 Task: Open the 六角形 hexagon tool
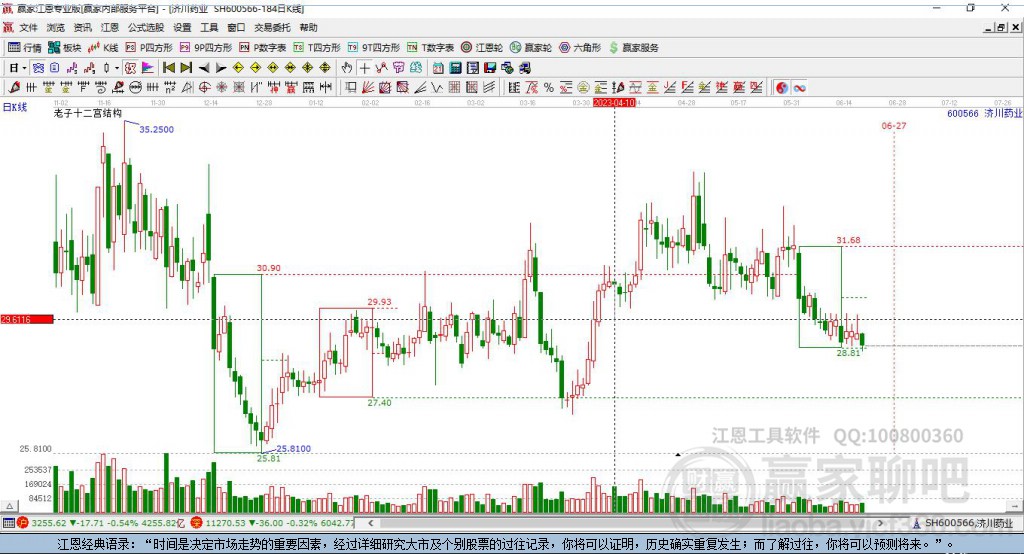point(580,48)
